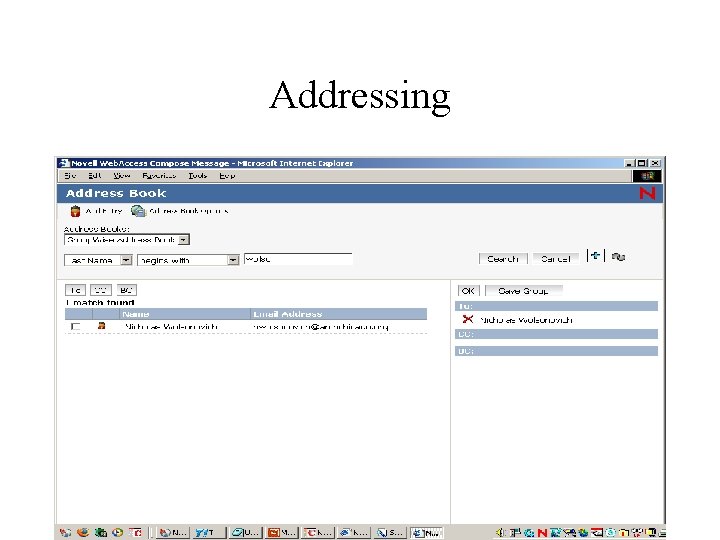Open Address Book Options icon
Viewport: 720px width, 540px height.
click(138, 211)
